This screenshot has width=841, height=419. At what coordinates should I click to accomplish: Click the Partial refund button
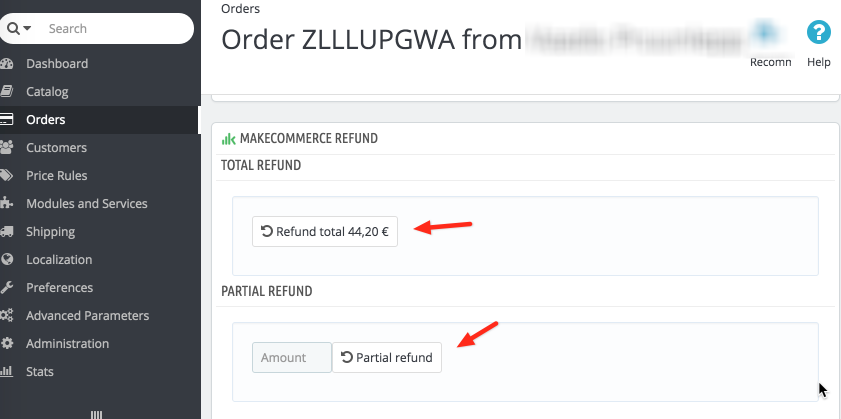387,357
